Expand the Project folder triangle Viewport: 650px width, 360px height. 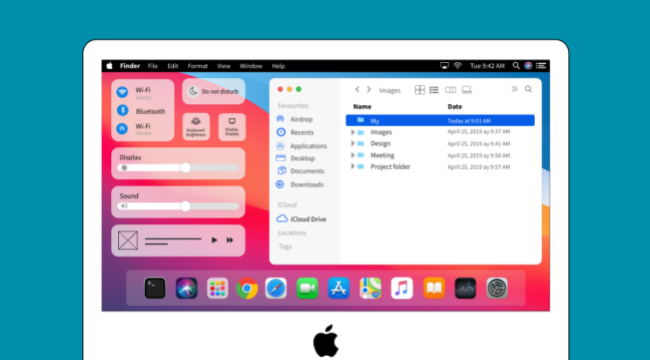pos(353,166)
